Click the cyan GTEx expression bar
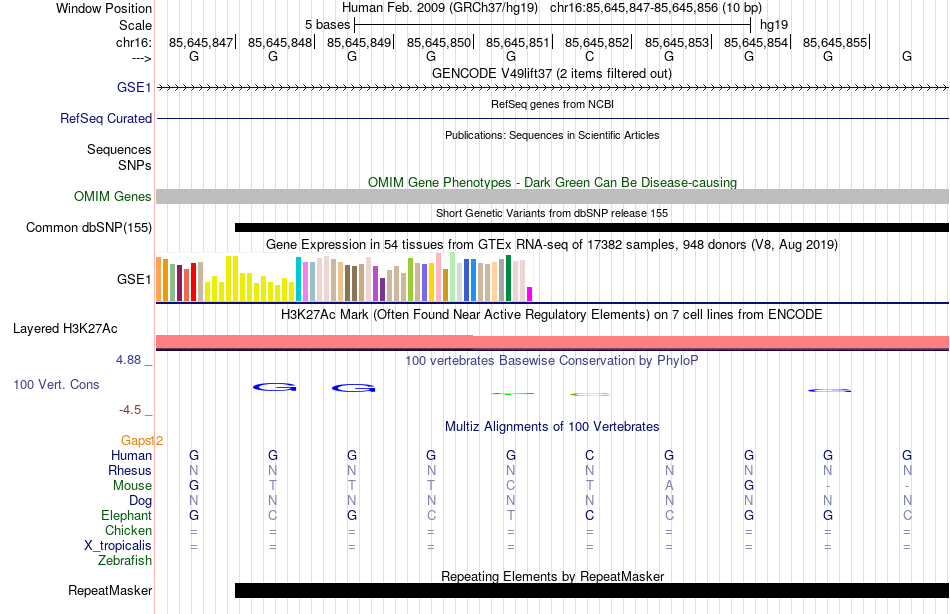 click(298, 279)
